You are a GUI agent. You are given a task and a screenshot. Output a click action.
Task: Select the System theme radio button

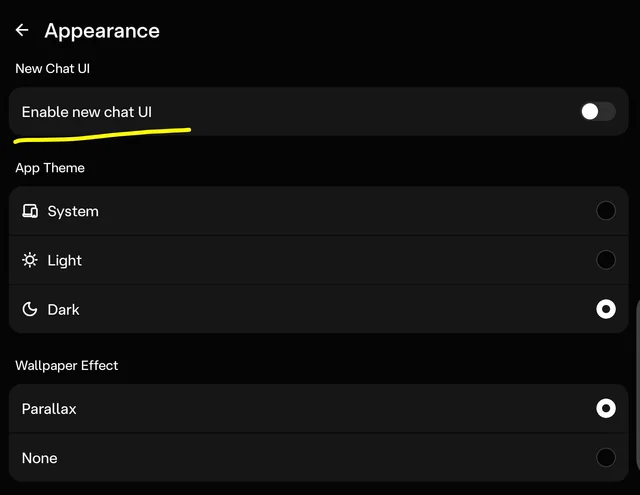pos(605,211)
